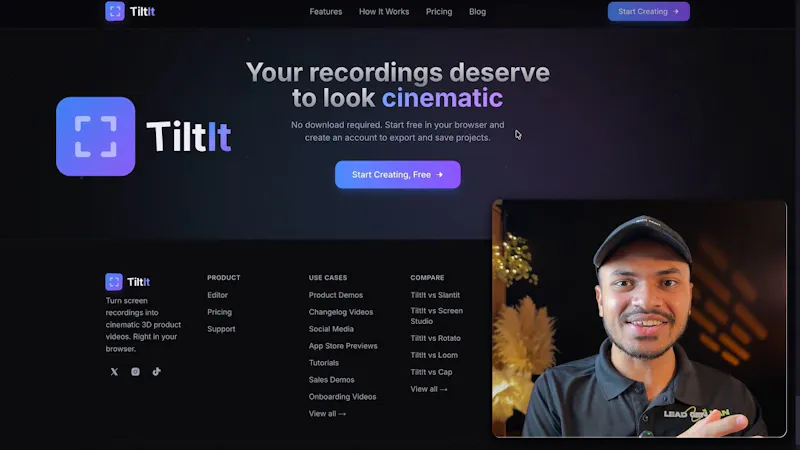Click the word cinematic in headline

(442, 98)
